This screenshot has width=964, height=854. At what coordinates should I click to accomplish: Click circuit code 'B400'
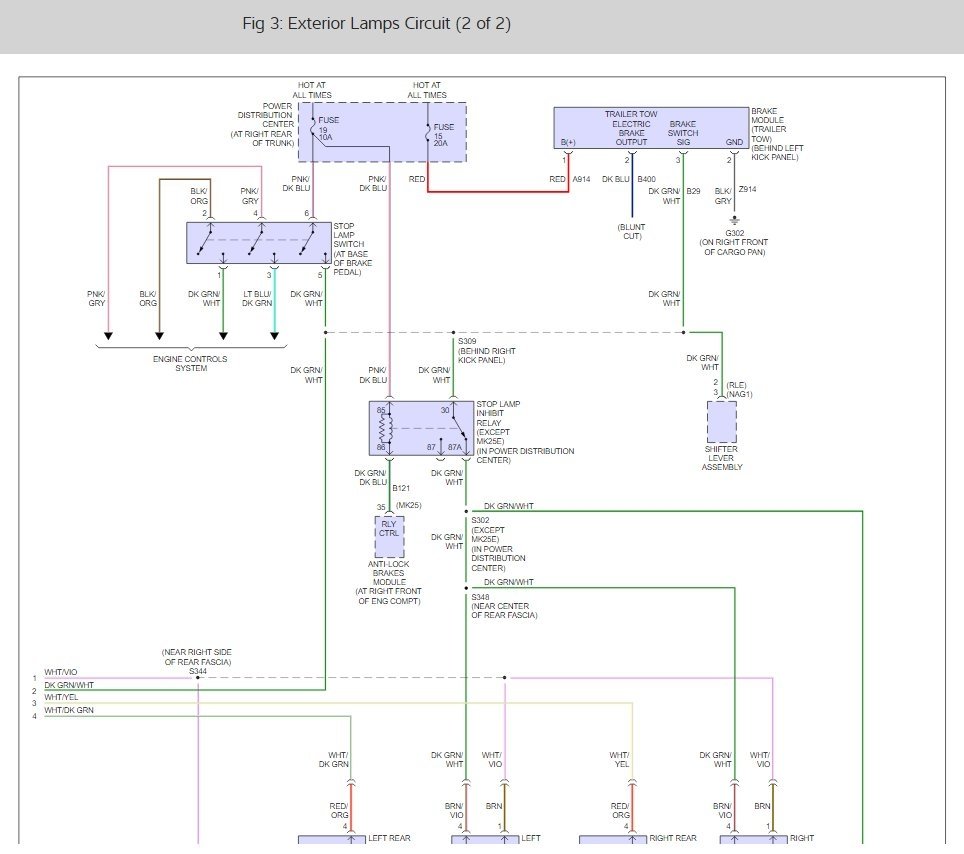646,179
